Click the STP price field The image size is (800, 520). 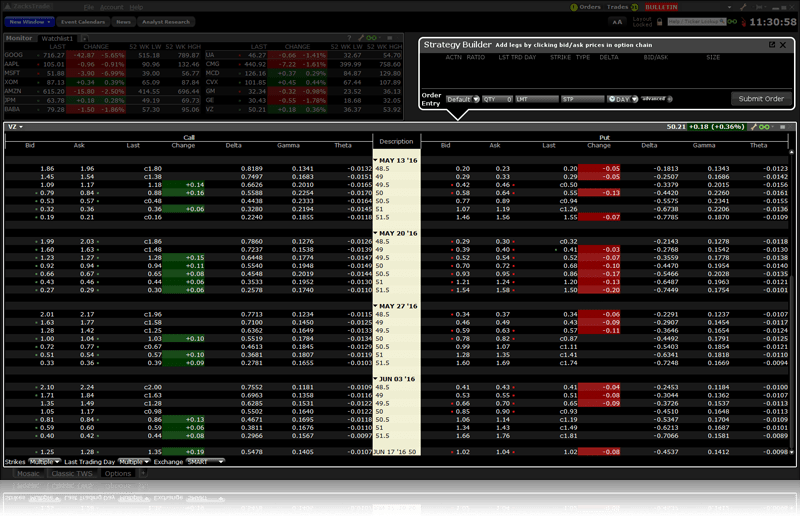pyautogui.click(x=583, y=99)
